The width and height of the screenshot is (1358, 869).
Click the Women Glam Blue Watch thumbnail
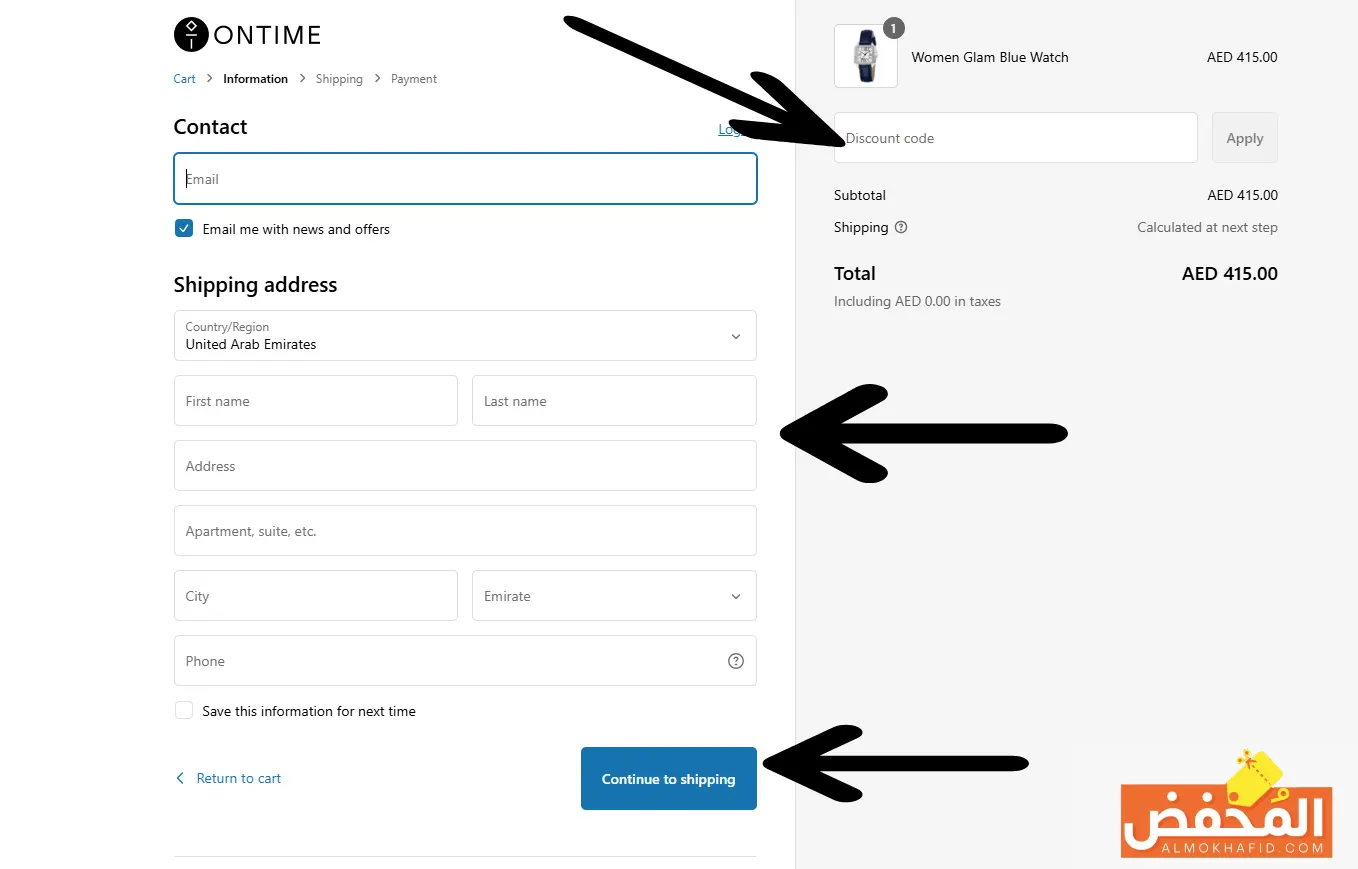coord(865,57)
